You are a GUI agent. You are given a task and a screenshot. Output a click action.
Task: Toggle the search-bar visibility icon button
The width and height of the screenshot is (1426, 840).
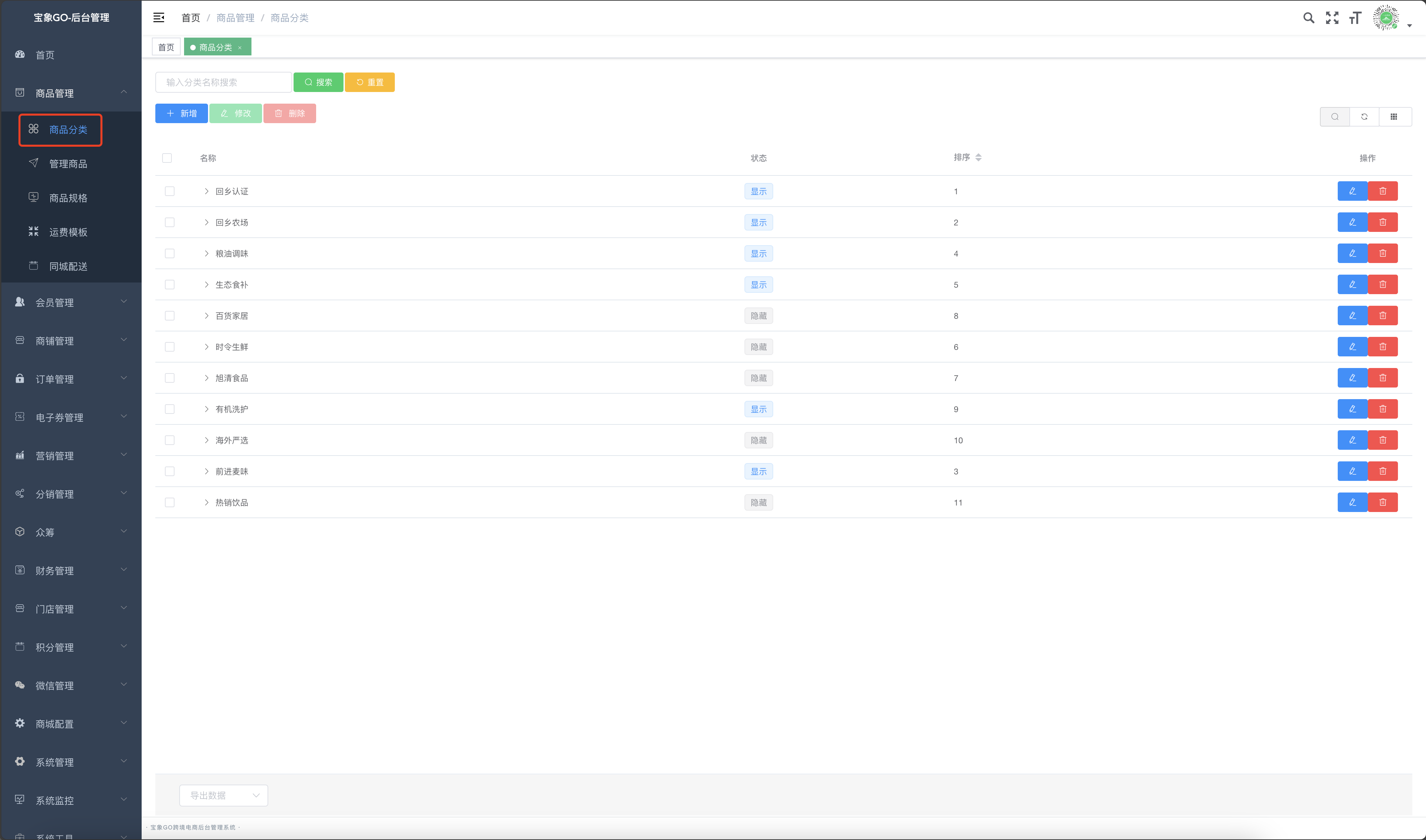pos(1335,117)
